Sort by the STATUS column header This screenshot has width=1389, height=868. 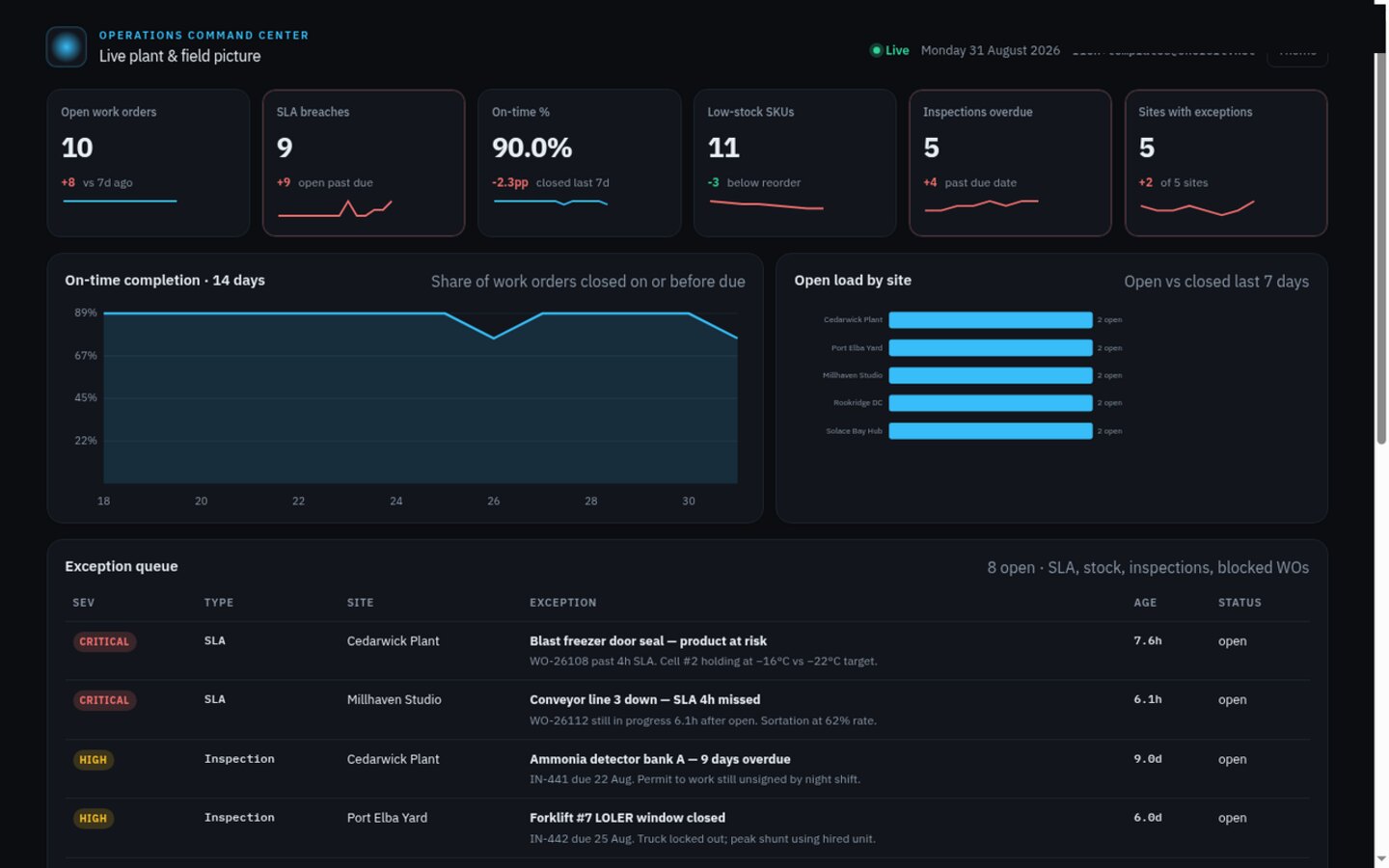pos(1239,603)
